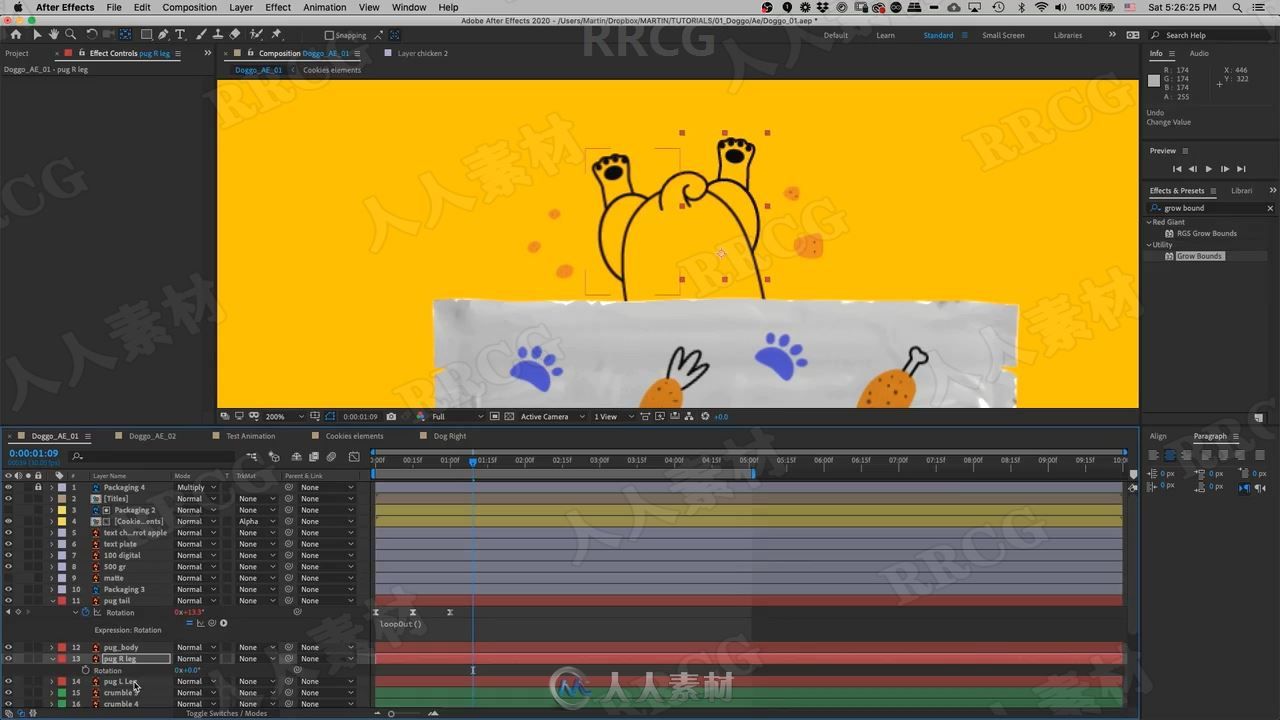
Task: Select the Roto Brush tool
Action: click(x=257, y=34)
